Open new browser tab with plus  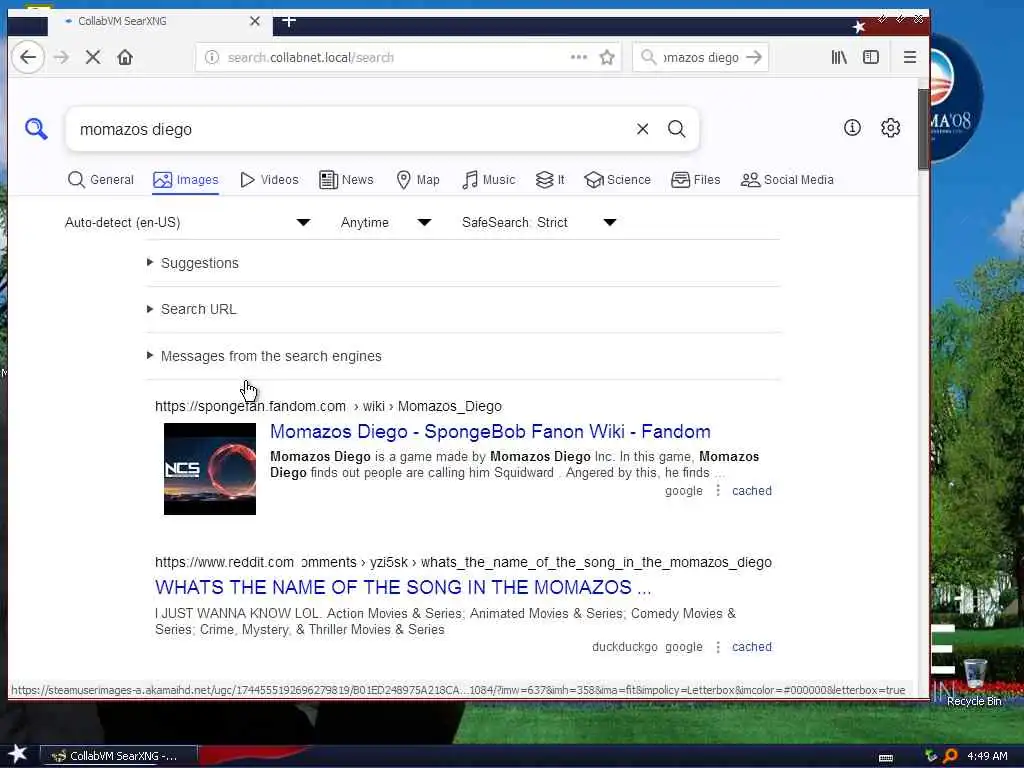[289, 21]
